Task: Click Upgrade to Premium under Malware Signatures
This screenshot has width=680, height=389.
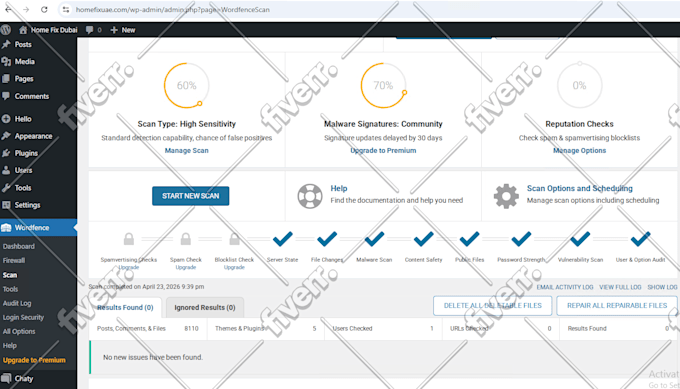Action: point(383,150)
